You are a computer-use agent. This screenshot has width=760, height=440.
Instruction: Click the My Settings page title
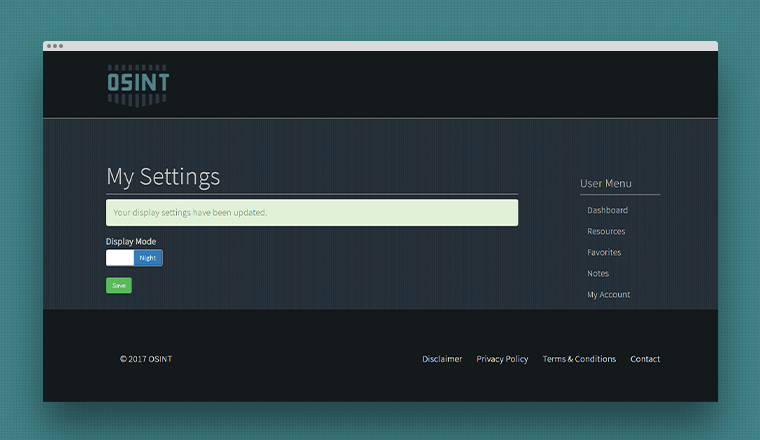163,177
